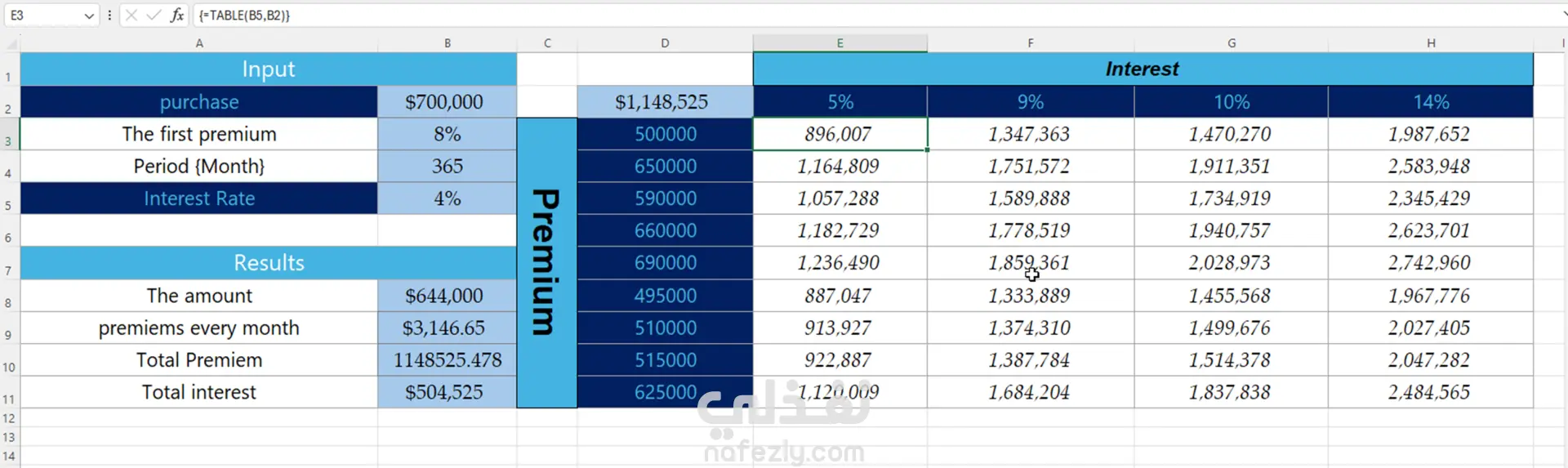Select the cell with 1,911,351

pos(1231,167)
